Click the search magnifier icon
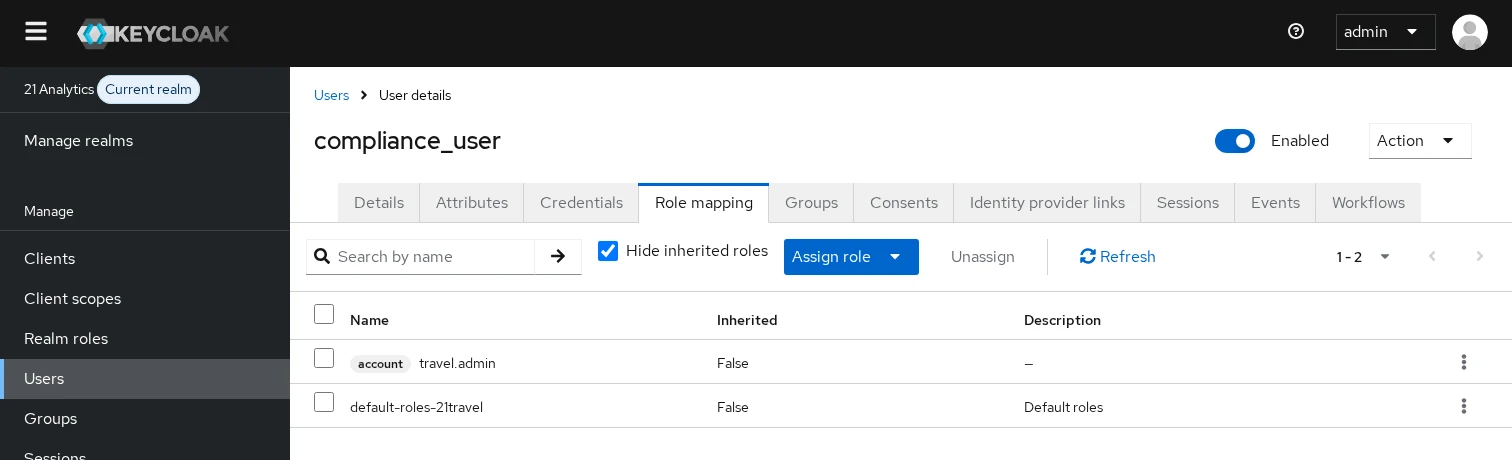Screen dimensions: 1512x460 click(321, 257)
